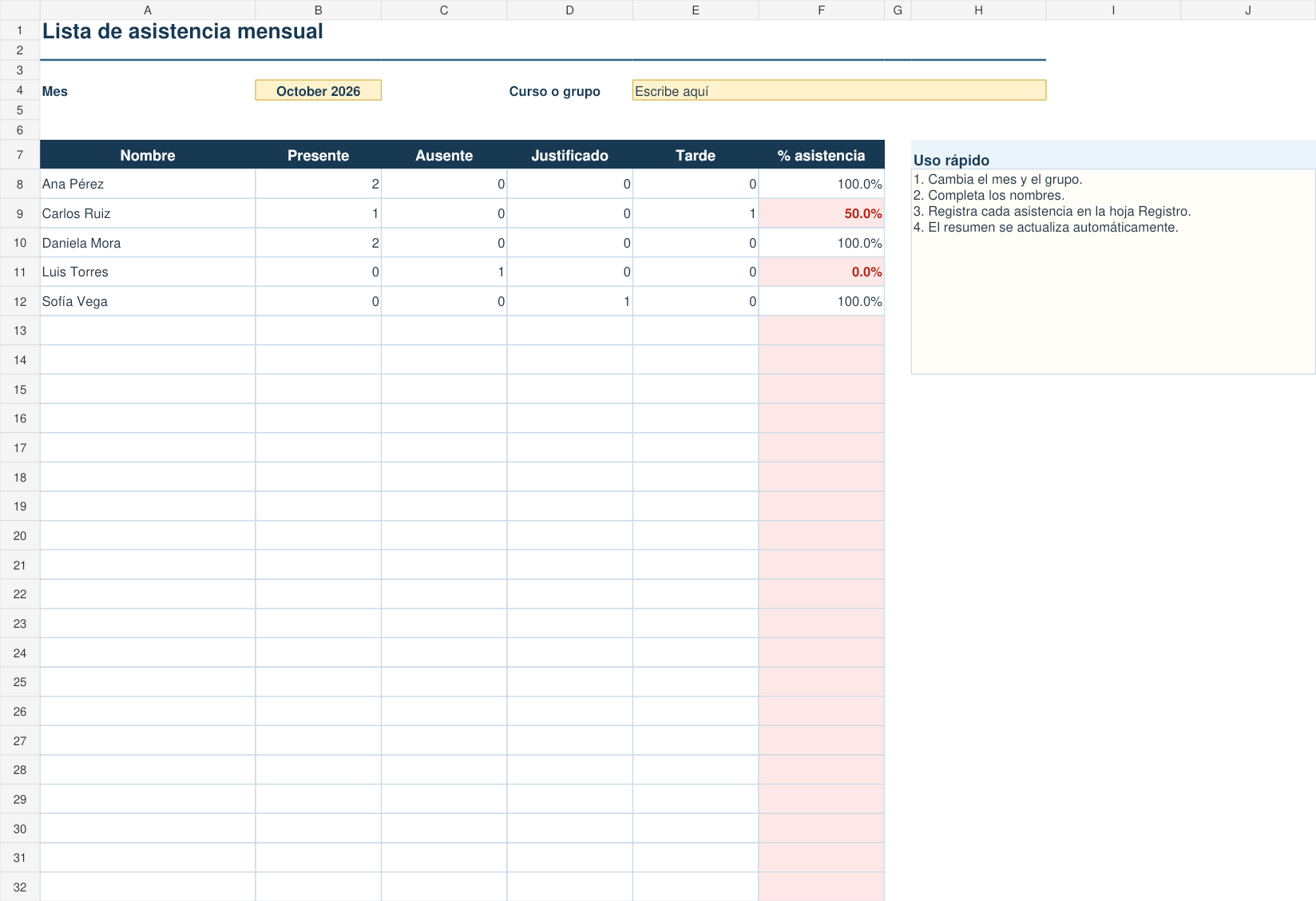Select Luis Torres's 0.0% attendance cell
1316x901 pixels.
click(x=821, y=272)
